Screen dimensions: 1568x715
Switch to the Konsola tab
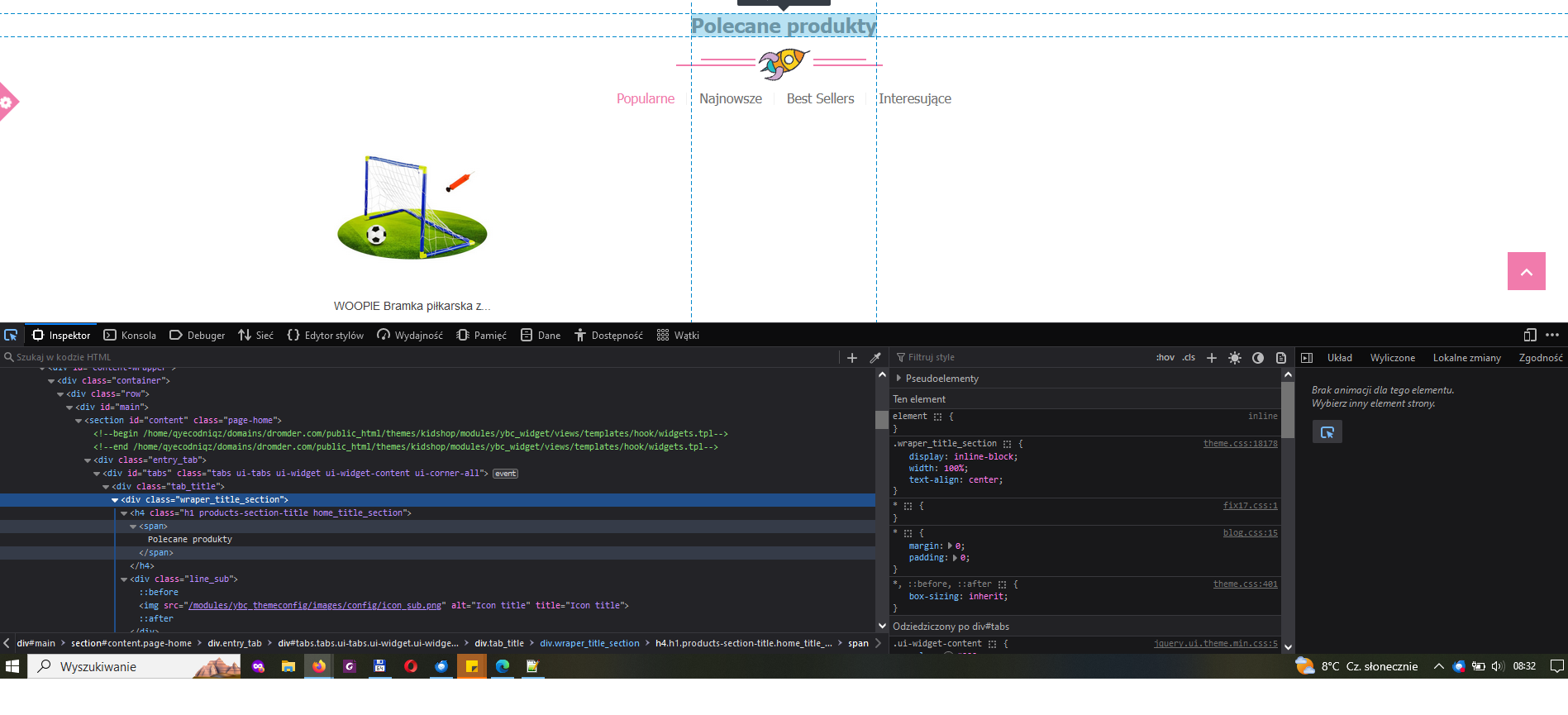(130, 336)
